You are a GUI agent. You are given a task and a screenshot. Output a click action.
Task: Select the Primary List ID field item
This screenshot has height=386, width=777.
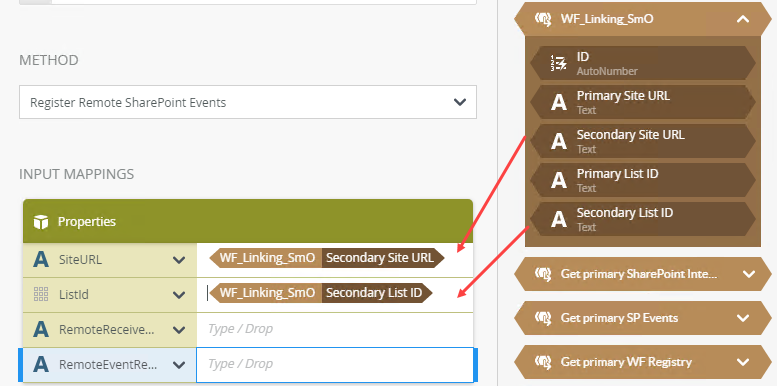tap(643, 180)
